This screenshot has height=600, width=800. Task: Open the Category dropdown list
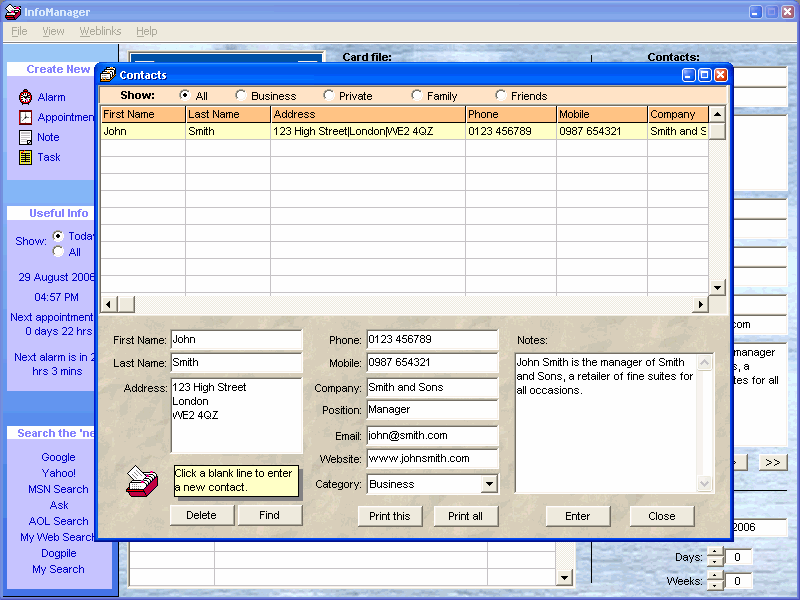tap(489, 484)
